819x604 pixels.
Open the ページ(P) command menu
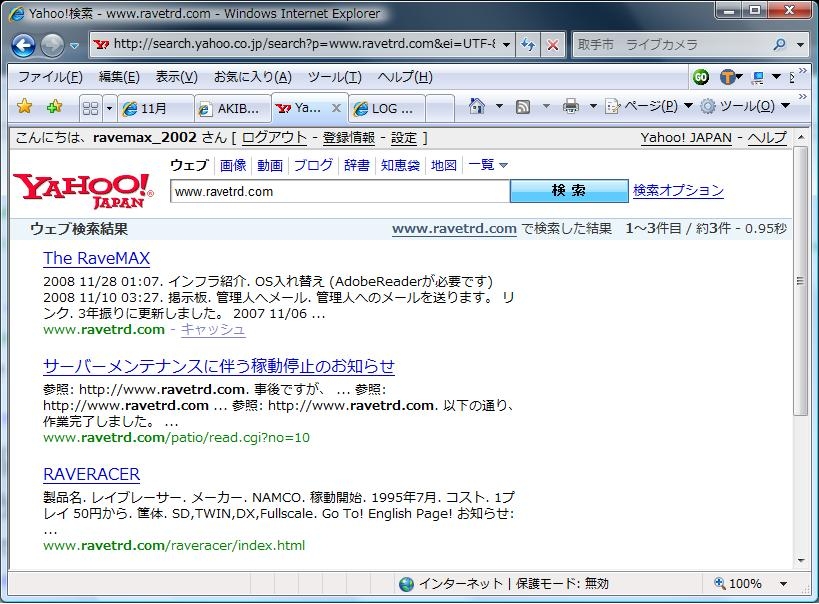(649, 106)
